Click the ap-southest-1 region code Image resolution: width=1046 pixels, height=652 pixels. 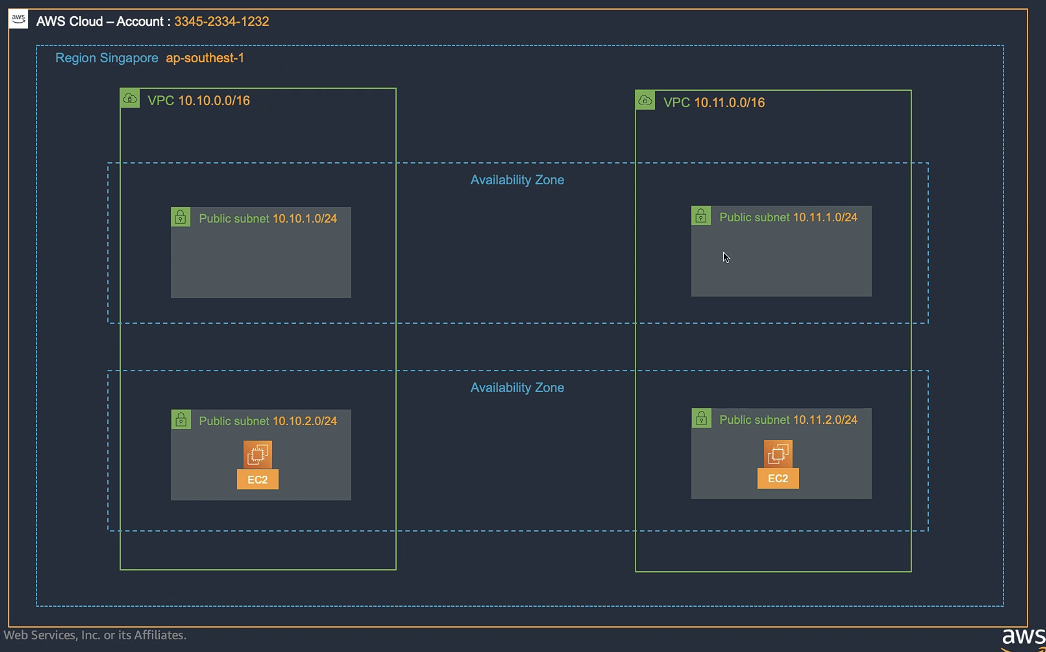point(205,58)
